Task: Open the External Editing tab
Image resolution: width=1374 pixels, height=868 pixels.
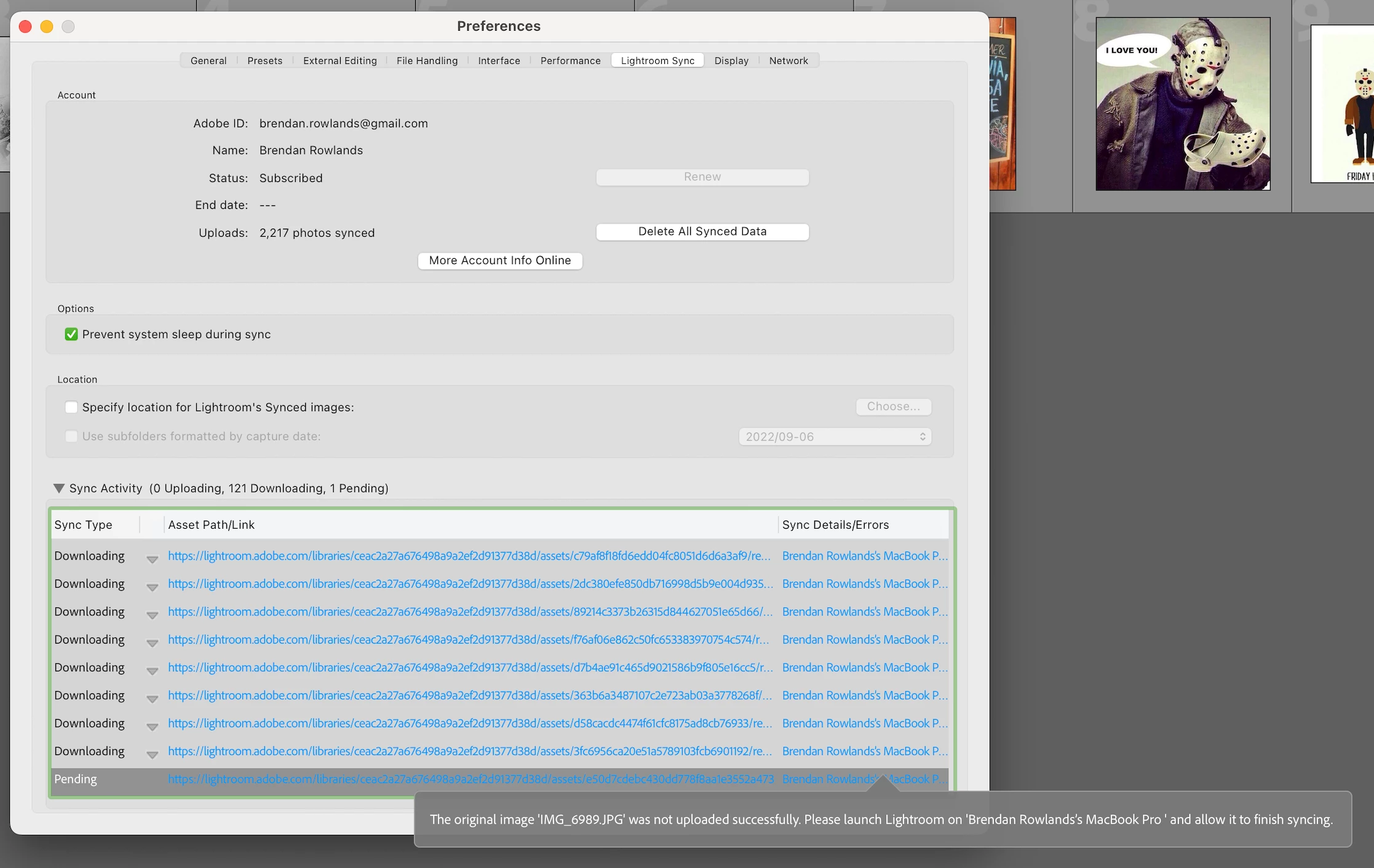Action: click(340, 60)
